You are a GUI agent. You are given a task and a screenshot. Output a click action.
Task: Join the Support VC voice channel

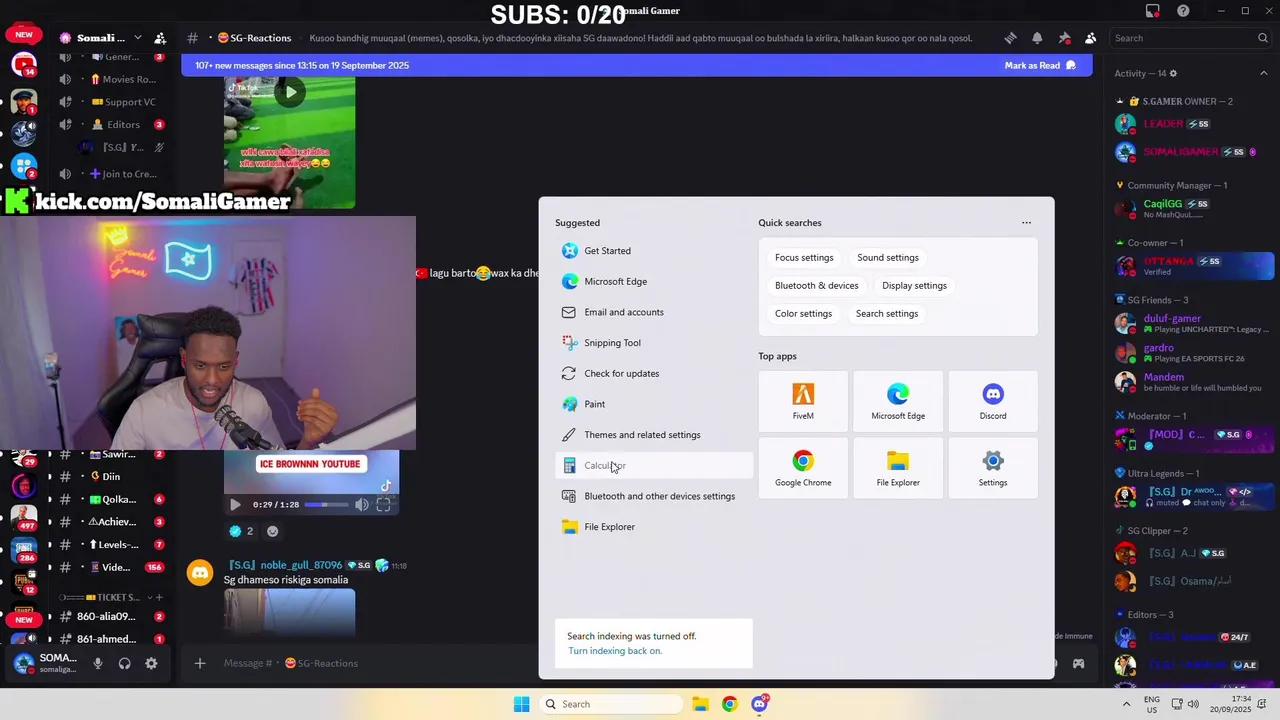[x=110, y=102]
